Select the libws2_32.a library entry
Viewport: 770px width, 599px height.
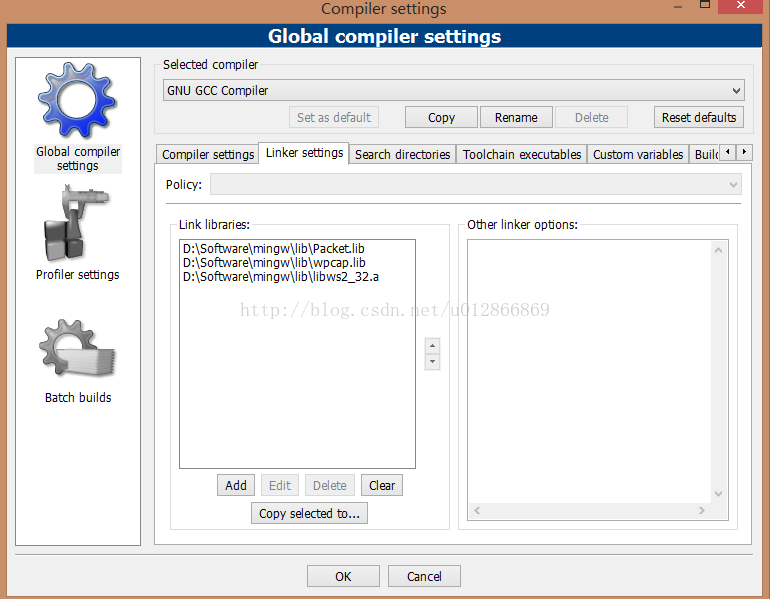pos(280,277)
